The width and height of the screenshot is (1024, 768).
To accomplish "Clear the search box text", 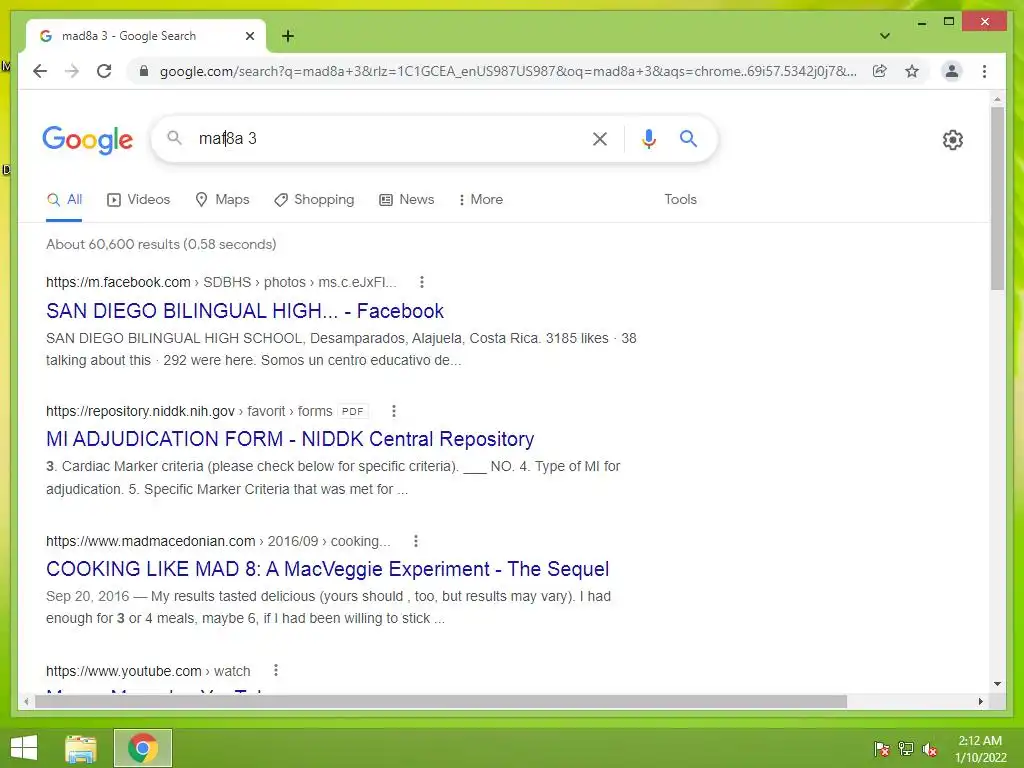I will click(x=600, y=138).
